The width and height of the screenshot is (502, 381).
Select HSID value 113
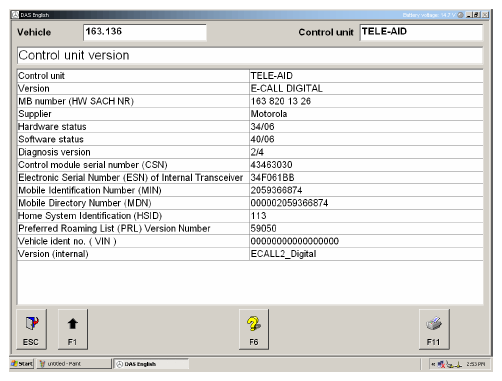(258, 216)
